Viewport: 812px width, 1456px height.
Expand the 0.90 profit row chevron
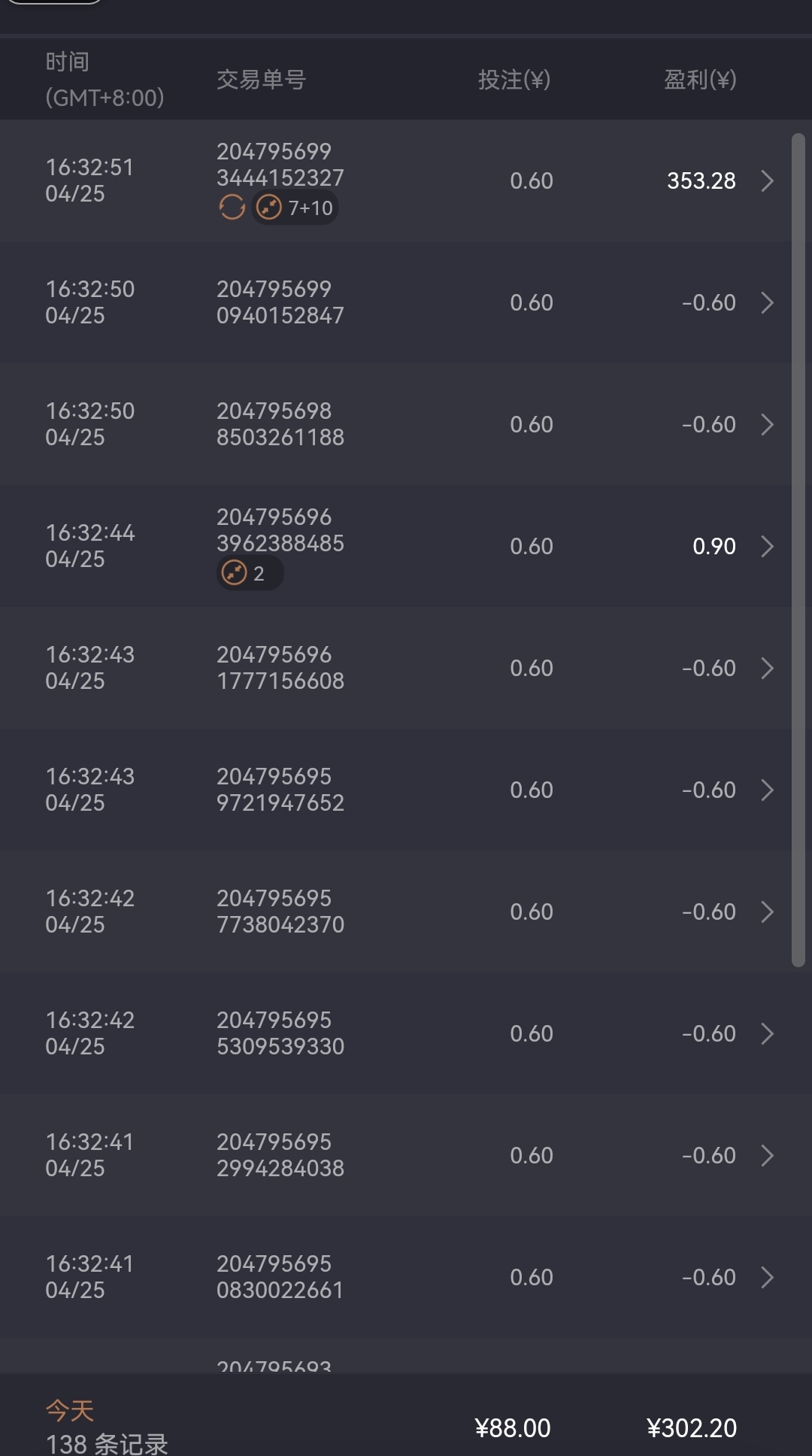767,547
